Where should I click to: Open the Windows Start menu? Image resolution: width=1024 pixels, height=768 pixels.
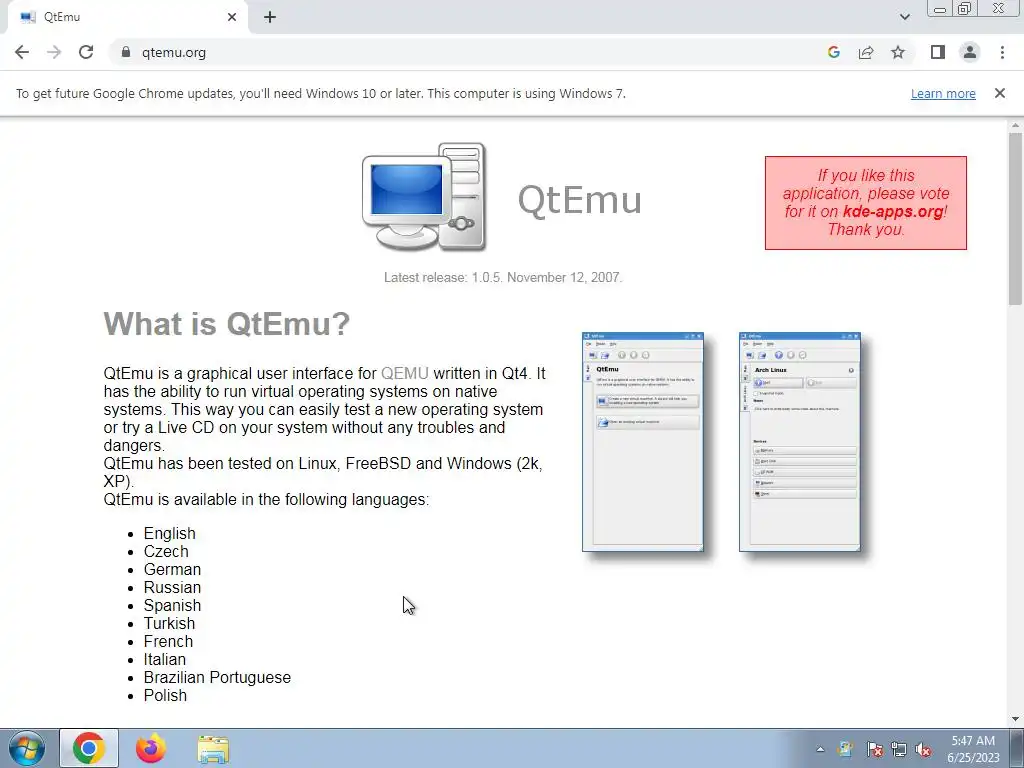click(27, 748)
